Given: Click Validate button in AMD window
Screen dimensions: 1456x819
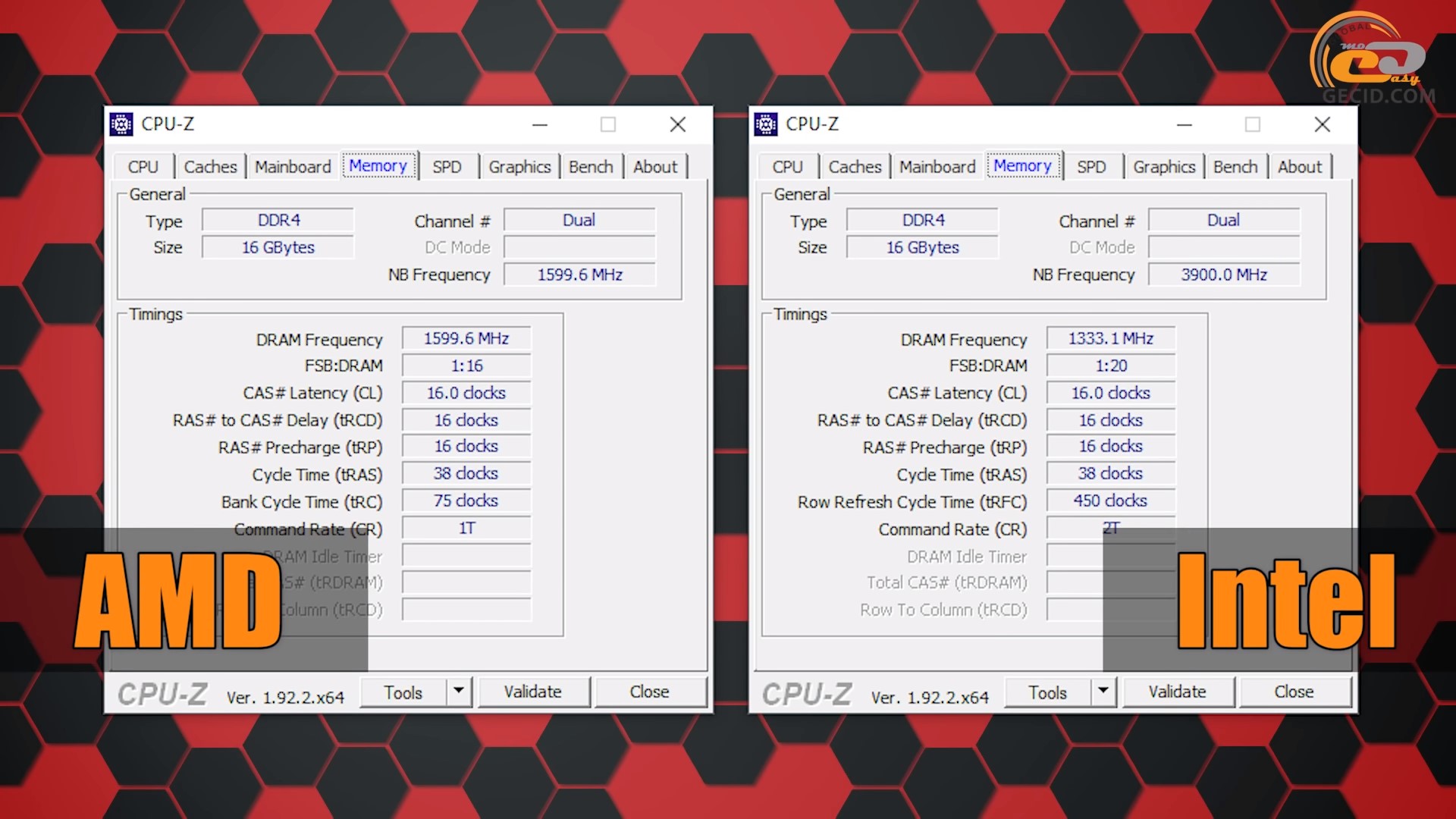Looking at the screenshot, I should (x=533, y=692).
